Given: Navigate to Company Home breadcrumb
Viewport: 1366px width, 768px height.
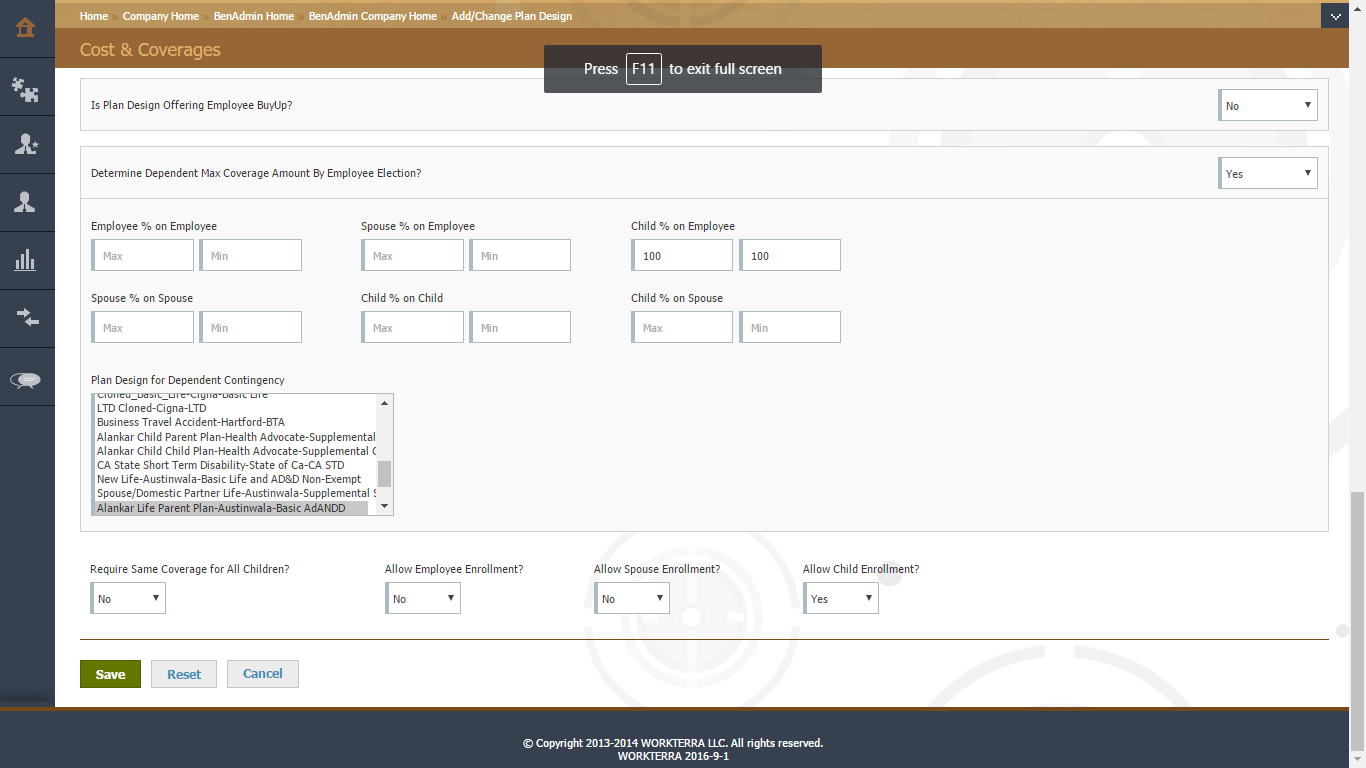Looking at the screenshot, I should [x=160, y=16].
